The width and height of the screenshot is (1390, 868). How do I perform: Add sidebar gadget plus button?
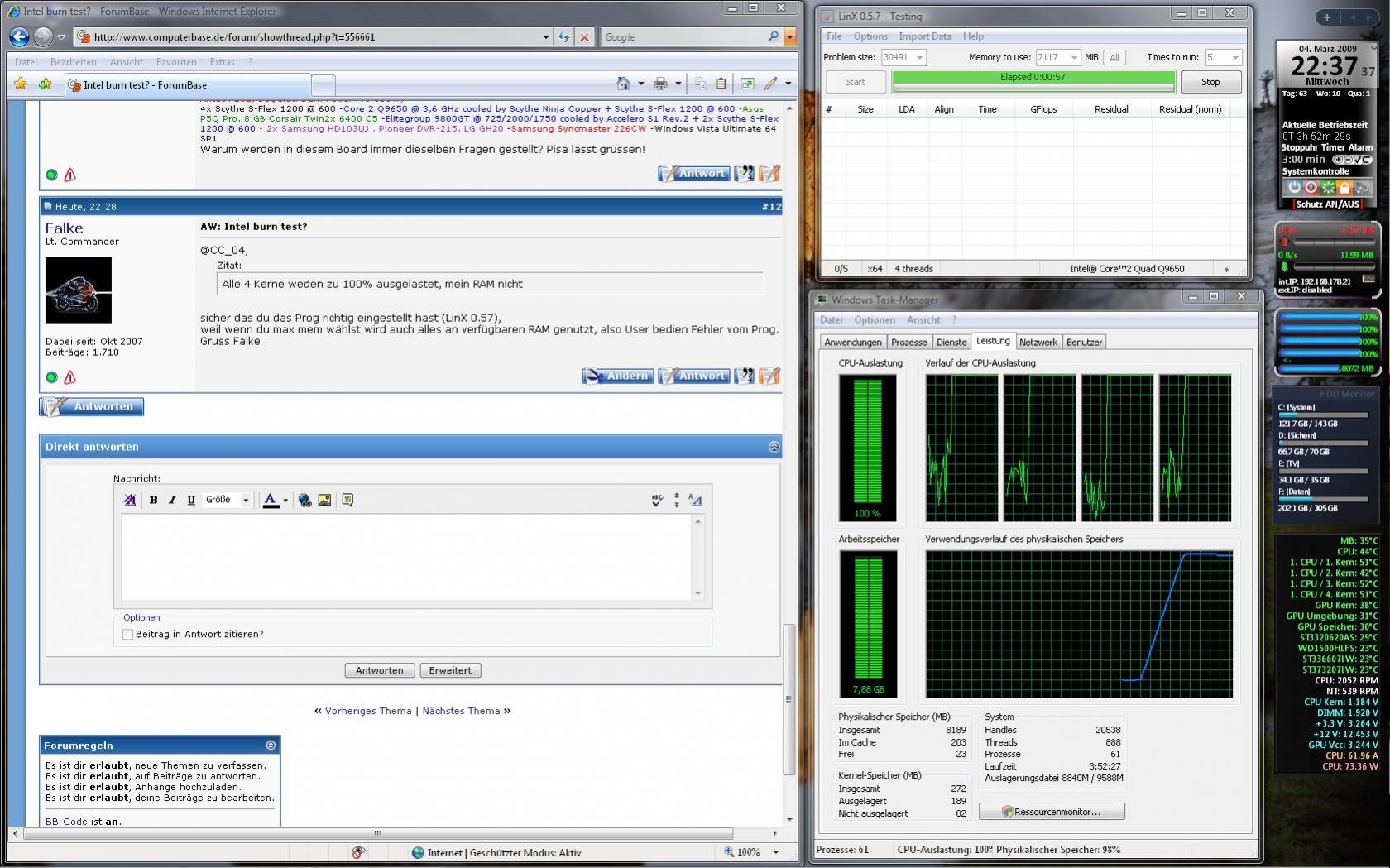point(1327,17)
